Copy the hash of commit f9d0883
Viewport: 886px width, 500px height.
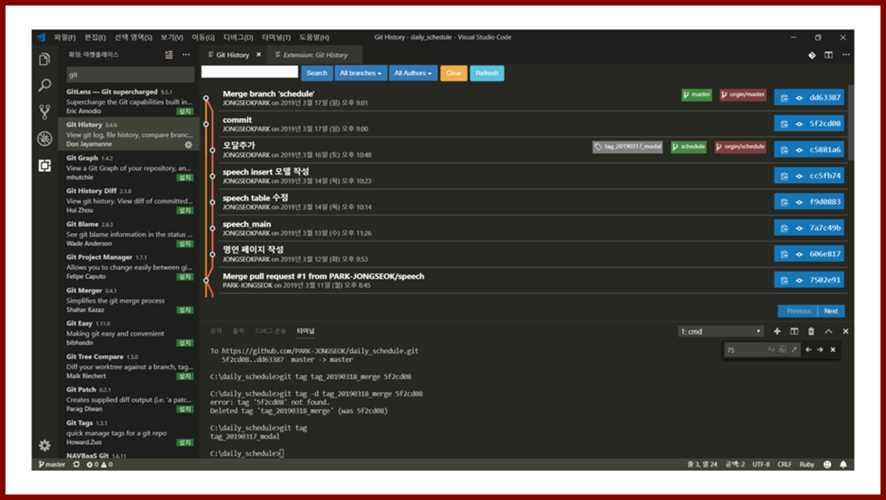[784, 202]
